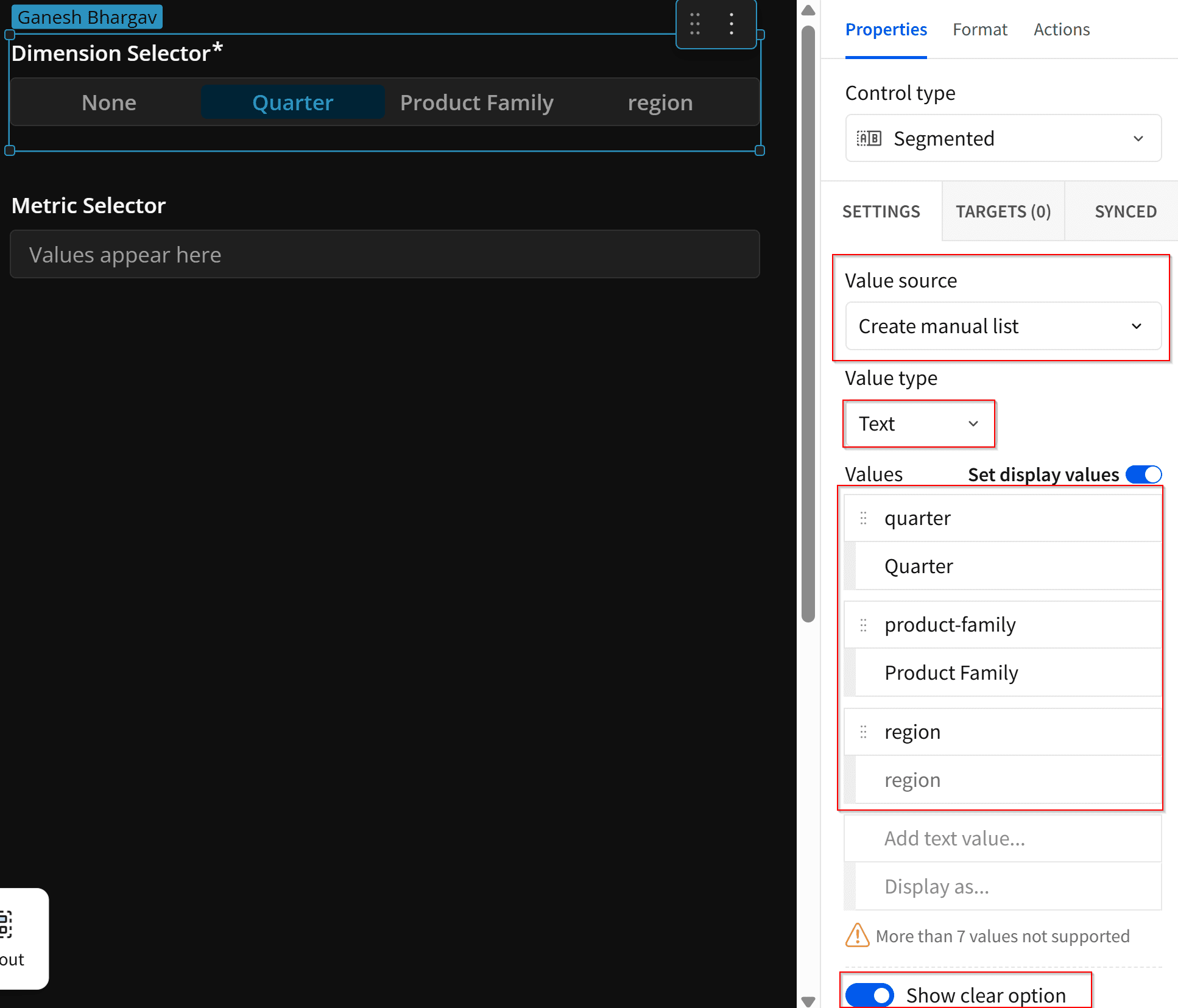Image resolution: width=1178 pixels, height=1008 pixels.
Task: Click the layout icon at bottom left
Action: click(x=6, y=924)
